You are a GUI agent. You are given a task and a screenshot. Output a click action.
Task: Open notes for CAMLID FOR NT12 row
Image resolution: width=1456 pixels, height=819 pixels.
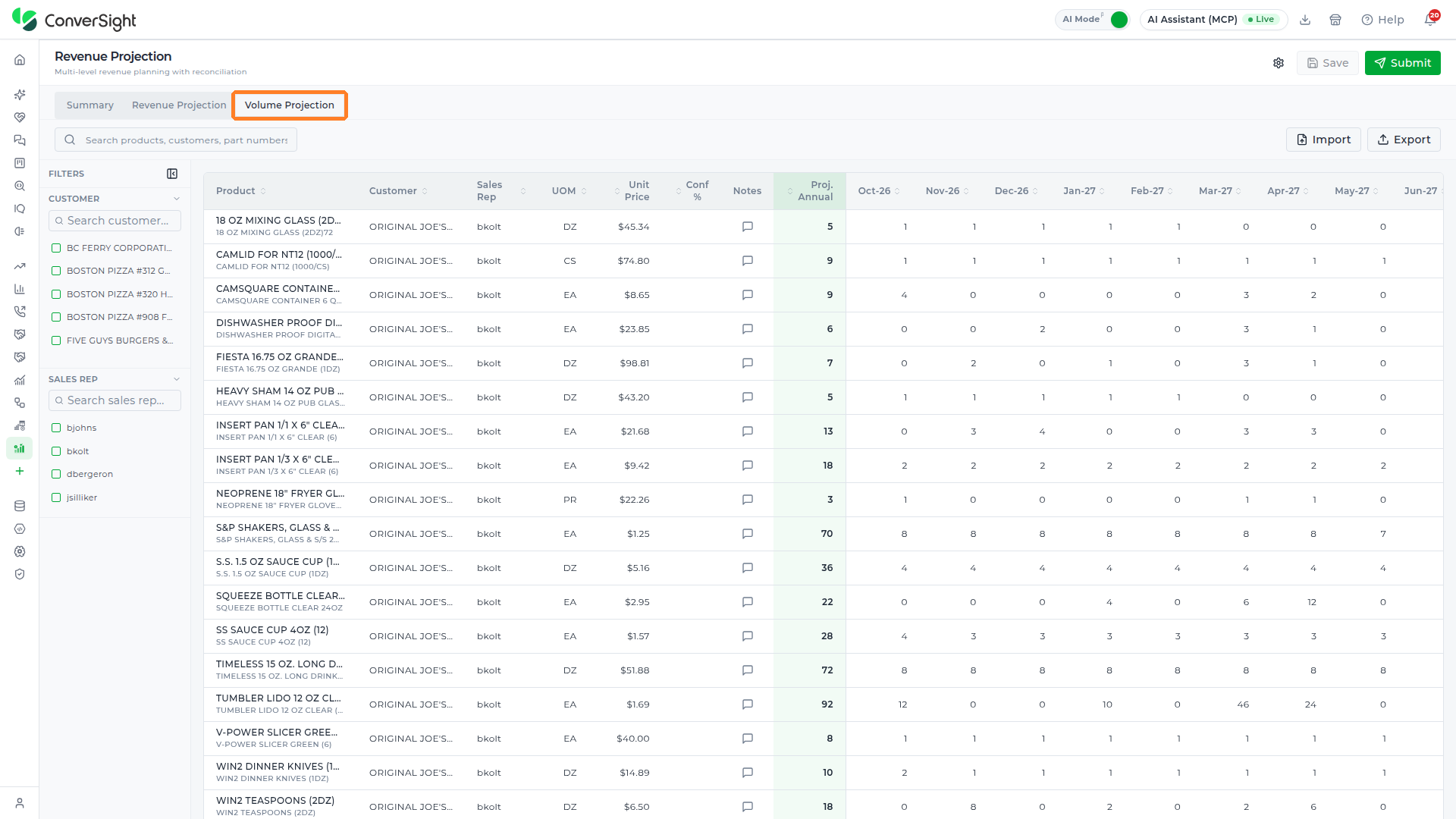point(747,261)
